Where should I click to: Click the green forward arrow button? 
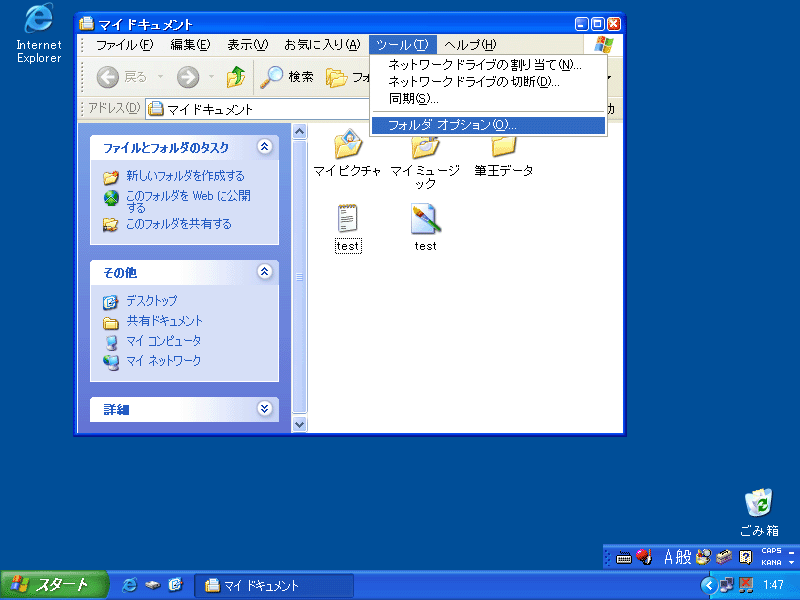pyautogui.click(x=188, y=77)
